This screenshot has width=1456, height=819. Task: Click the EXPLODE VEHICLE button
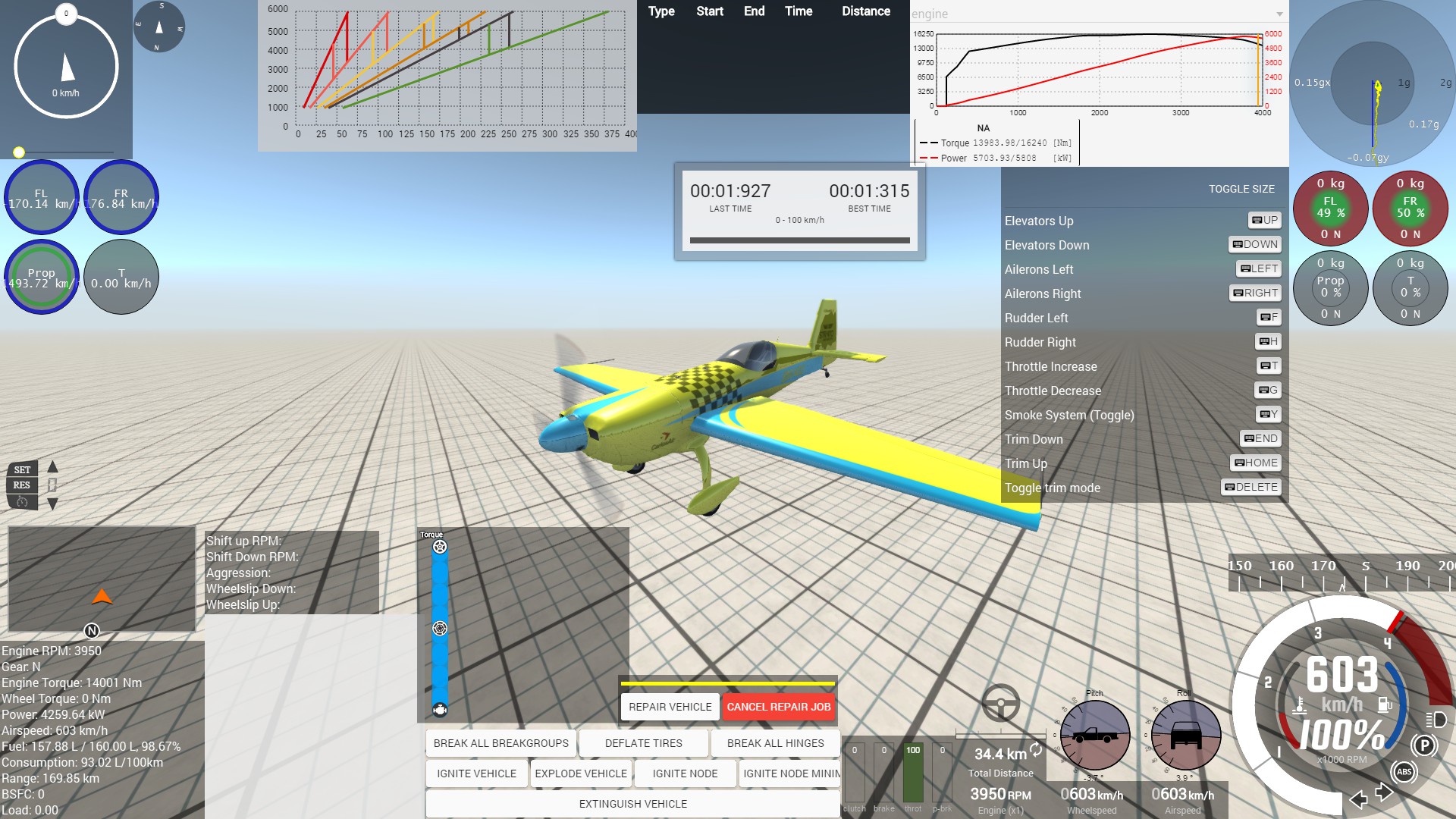[581, 773]
